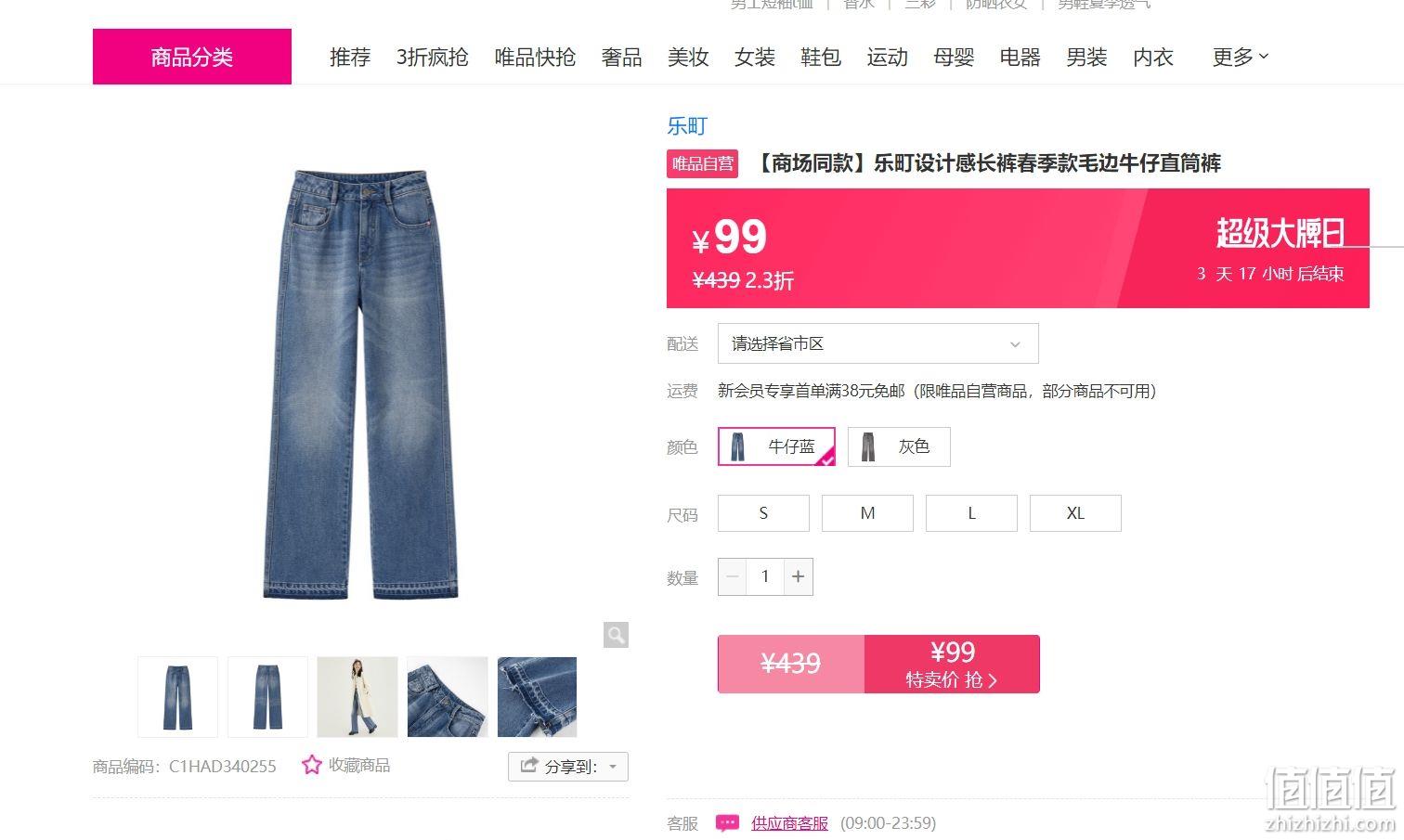Open the 请选择省市区 delivery dropdown
Image resolution: width=1404 pixels, height=840 pixels.
(x=877, y=343)
